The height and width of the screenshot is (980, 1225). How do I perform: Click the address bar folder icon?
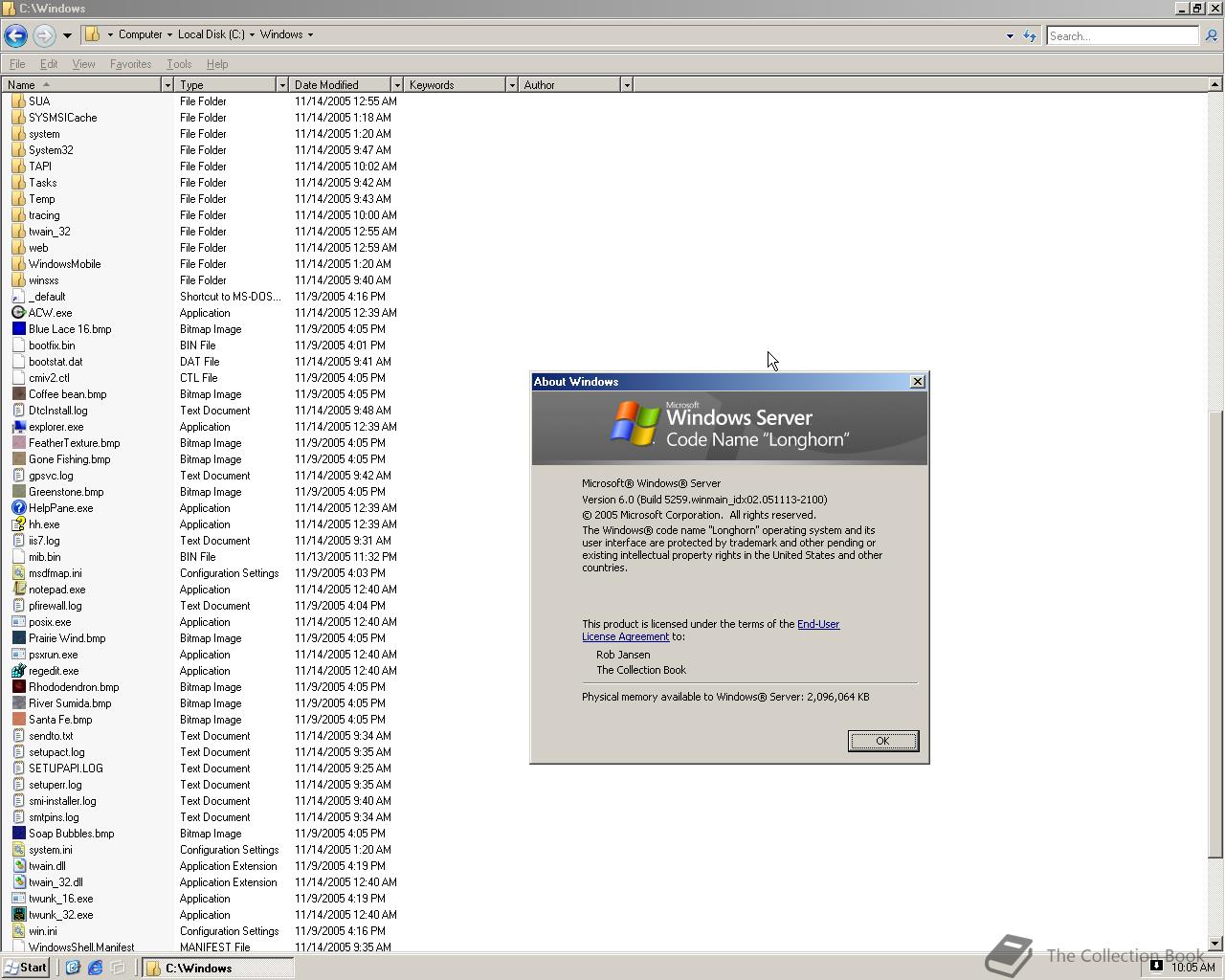pos(93,34)
